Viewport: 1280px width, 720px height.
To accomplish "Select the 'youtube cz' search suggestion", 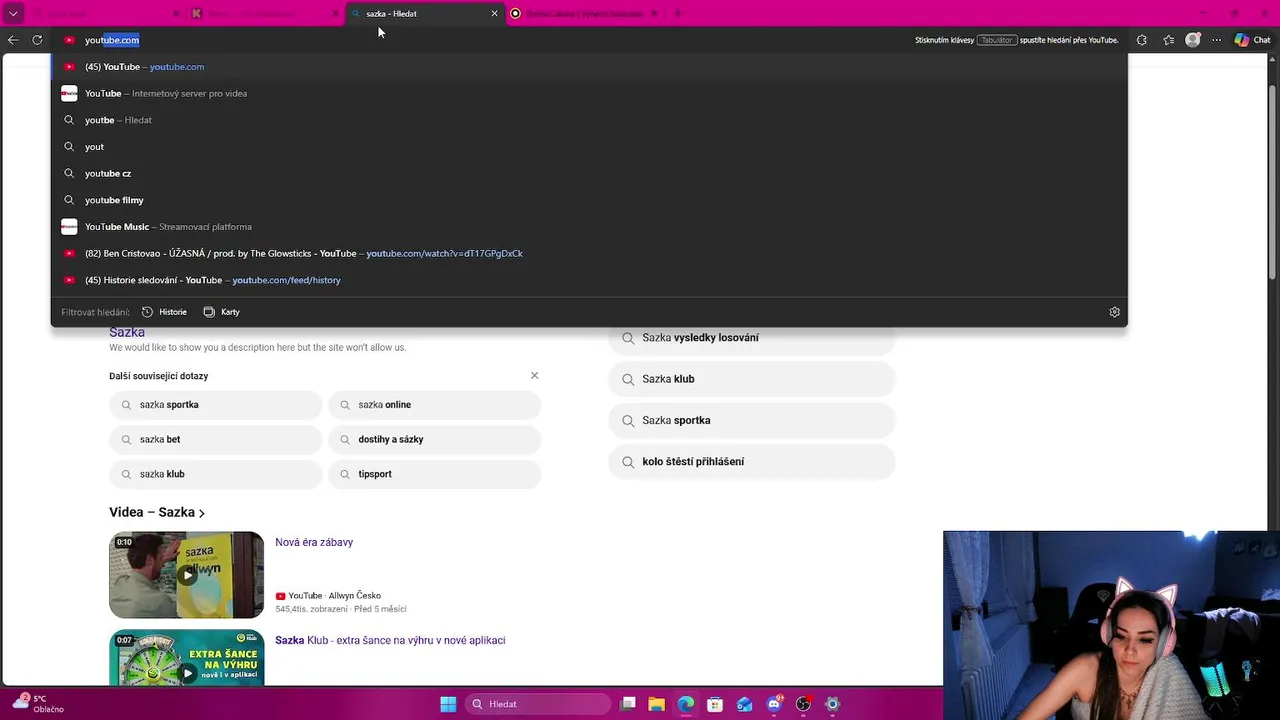I will pos(589,173).
